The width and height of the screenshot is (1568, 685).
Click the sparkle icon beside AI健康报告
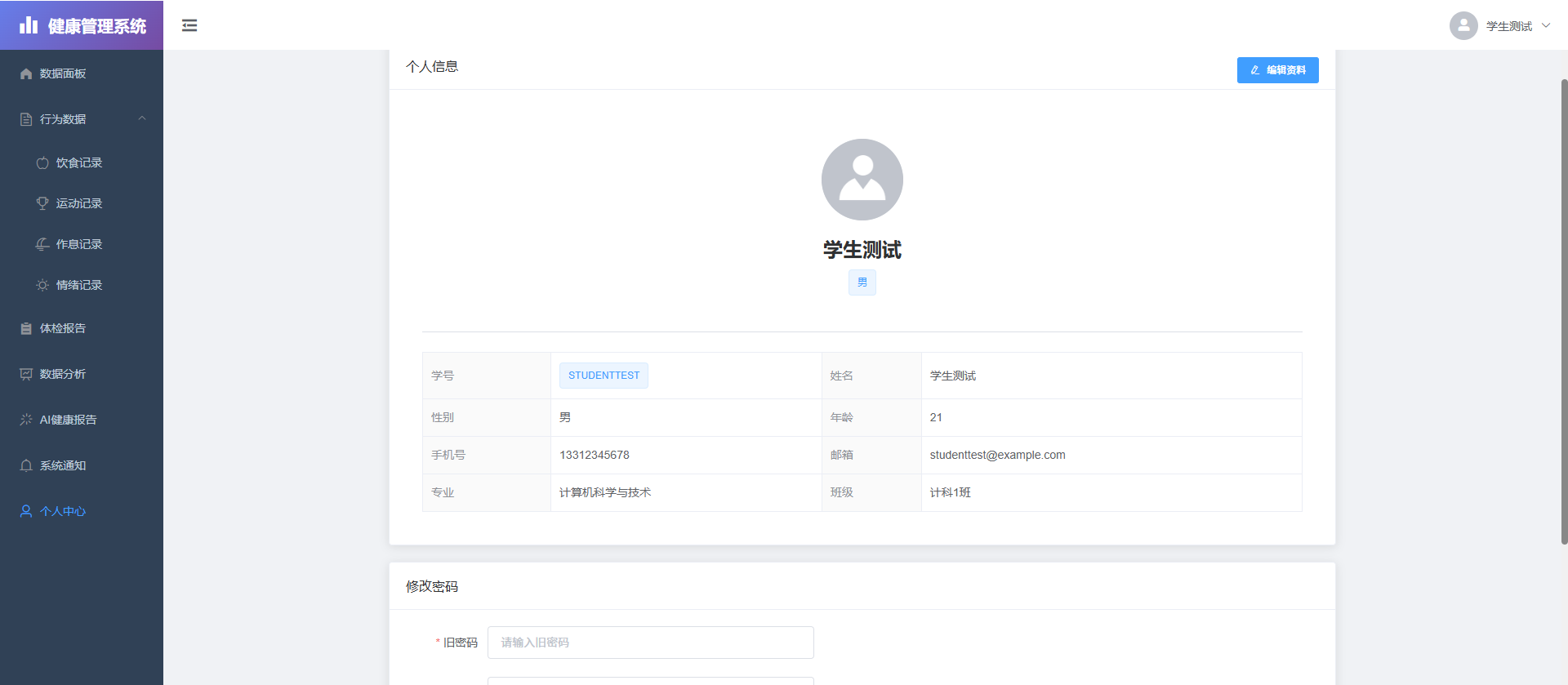(x=26, y=420)
